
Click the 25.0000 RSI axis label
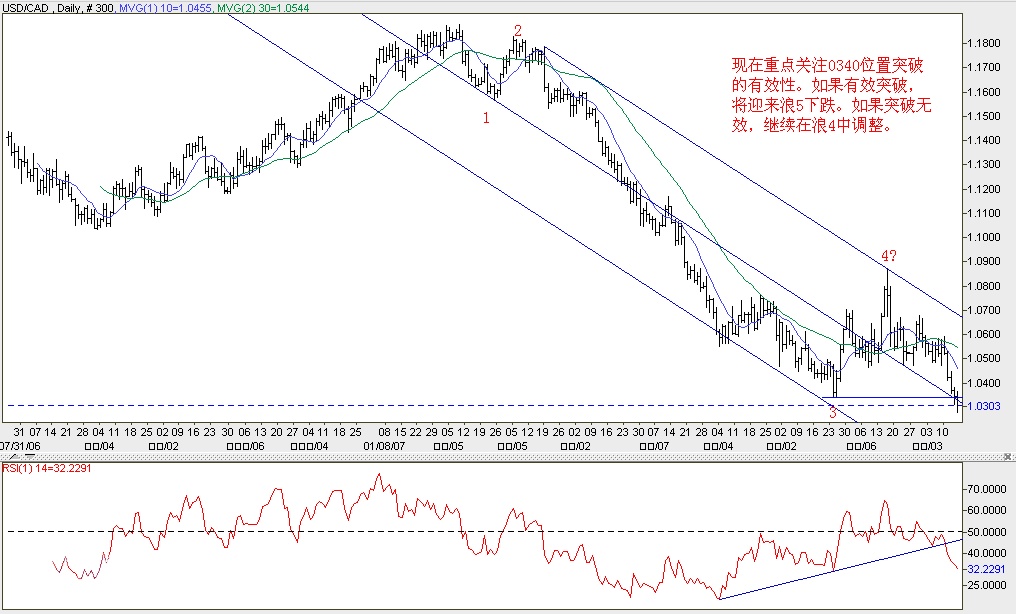986,585
